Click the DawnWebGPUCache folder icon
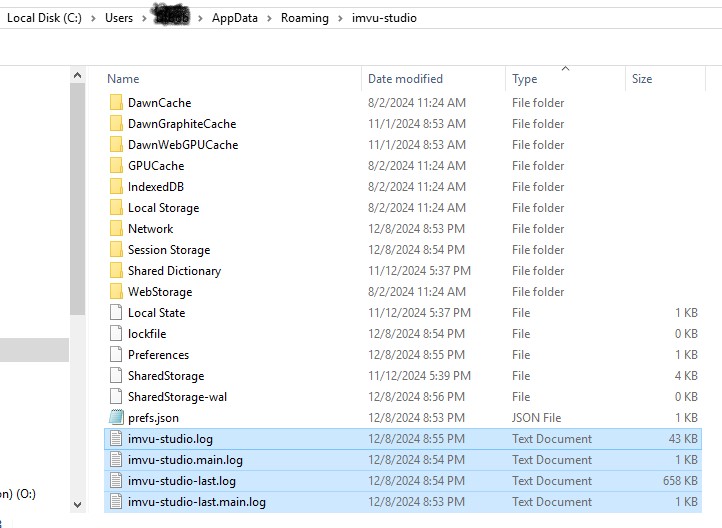Image resolution: width=722 pixels, height=528 pixels. tap(116, 145)
